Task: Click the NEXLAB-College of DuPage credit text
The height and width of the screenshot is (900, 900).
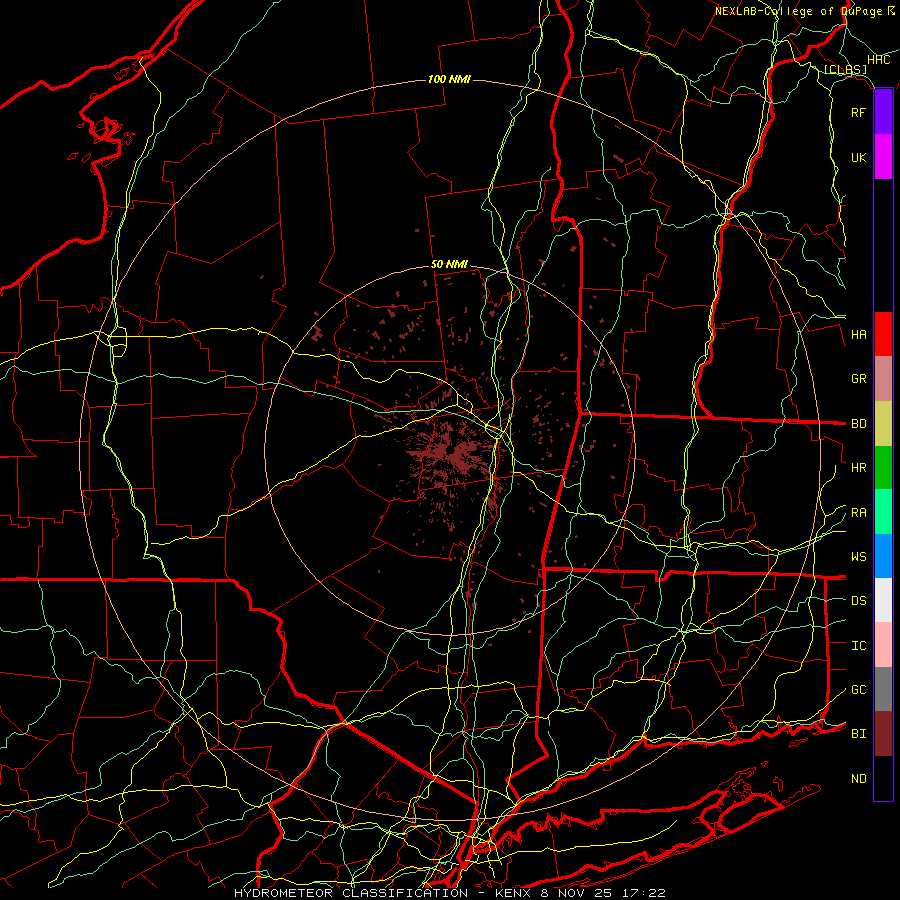Action: (798, 11)
